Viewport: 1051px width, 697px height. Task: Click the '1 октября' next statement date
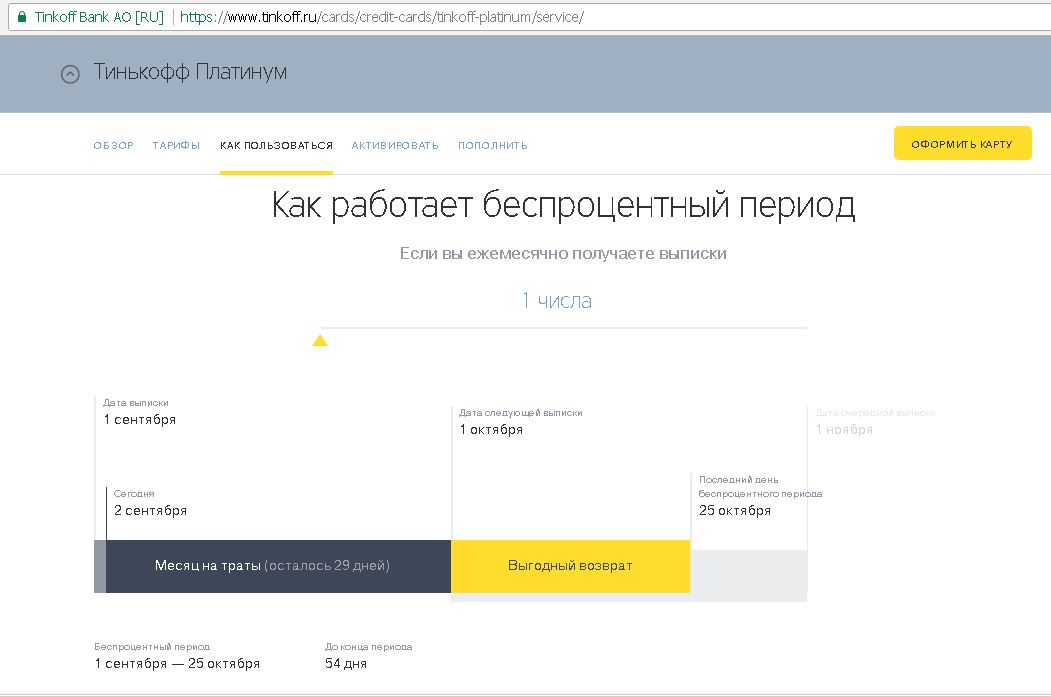click(x=491, y=430)
